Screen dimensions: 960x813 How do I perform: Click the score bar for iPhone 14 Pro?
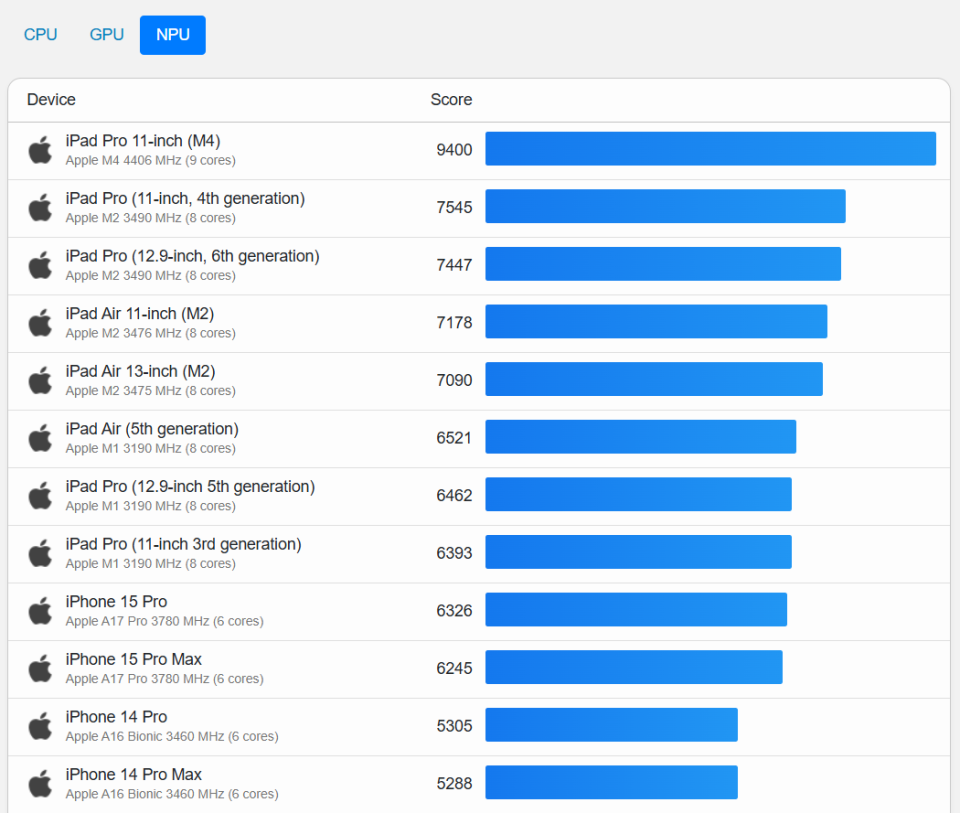pyautogui.click(x=611, y=725)
